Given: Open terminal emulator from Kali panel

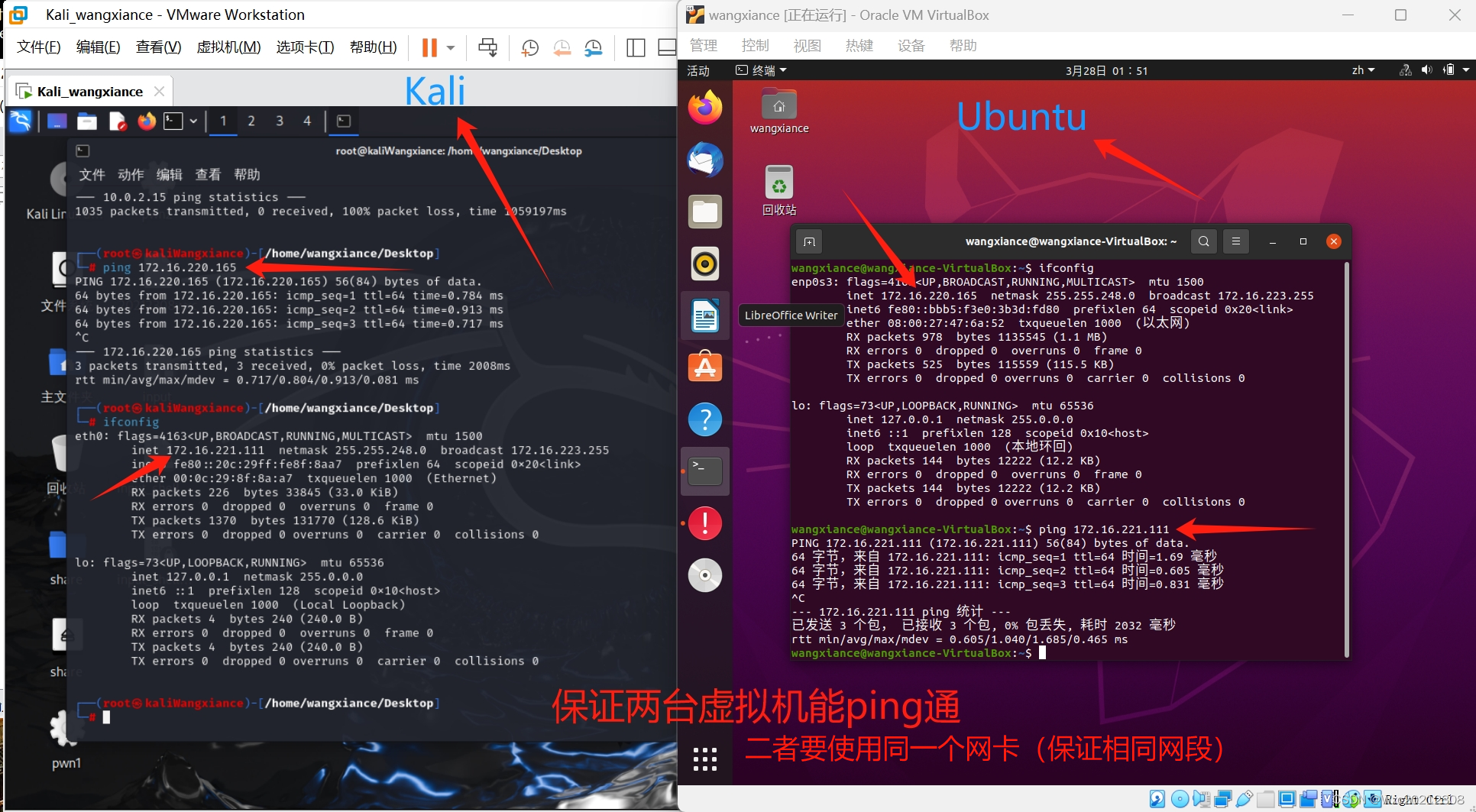Looking at the screenshot, I should [174, 121].
